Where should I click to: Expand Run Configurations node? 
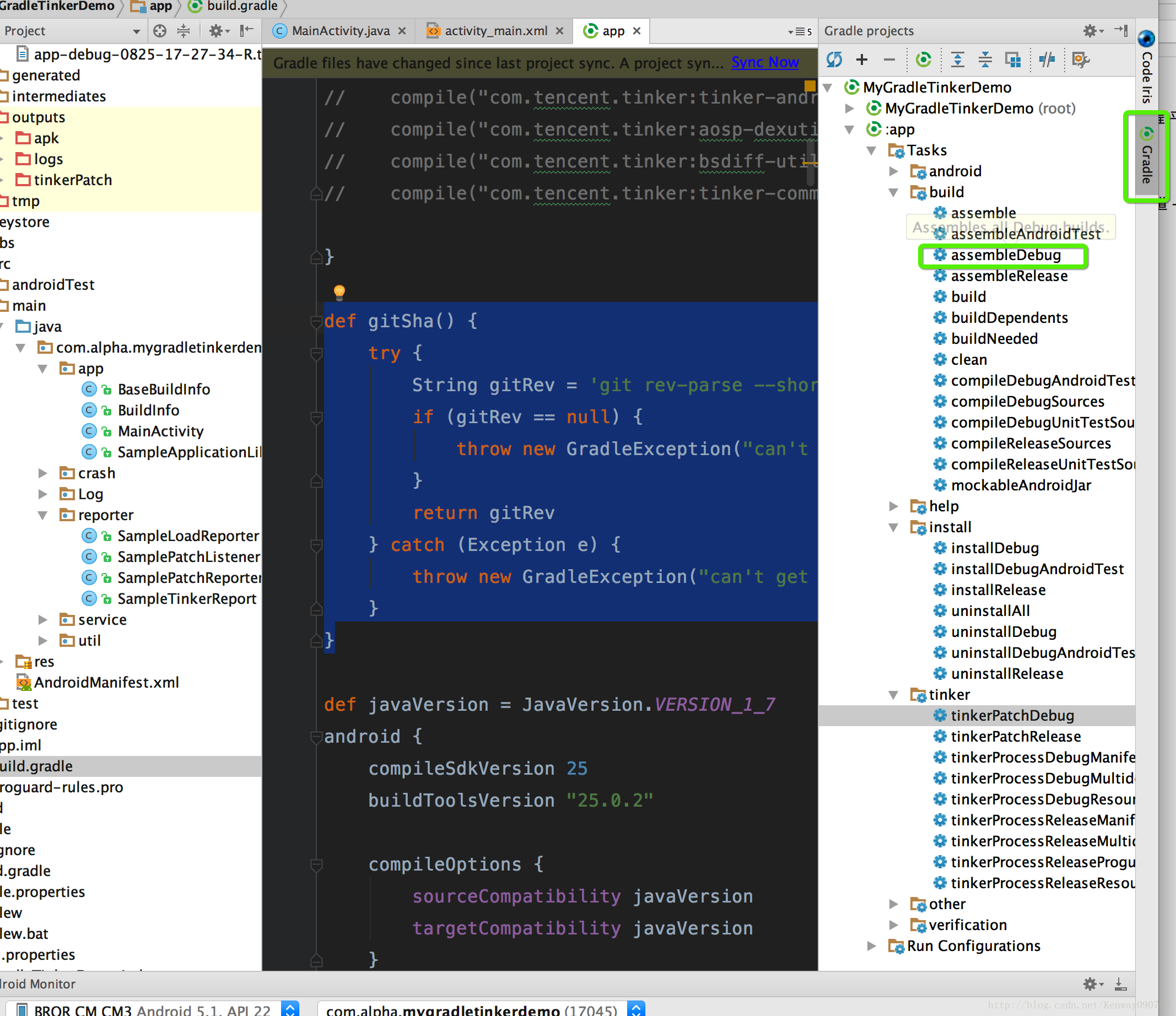[872, 946]
